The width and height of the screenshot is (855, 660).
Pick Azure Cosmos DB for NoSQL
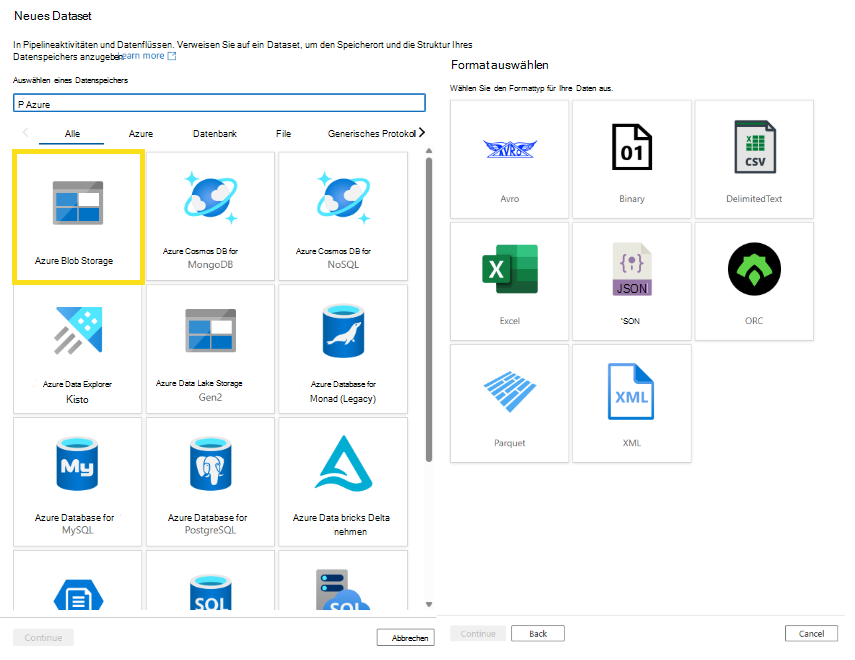pos(342,215)
